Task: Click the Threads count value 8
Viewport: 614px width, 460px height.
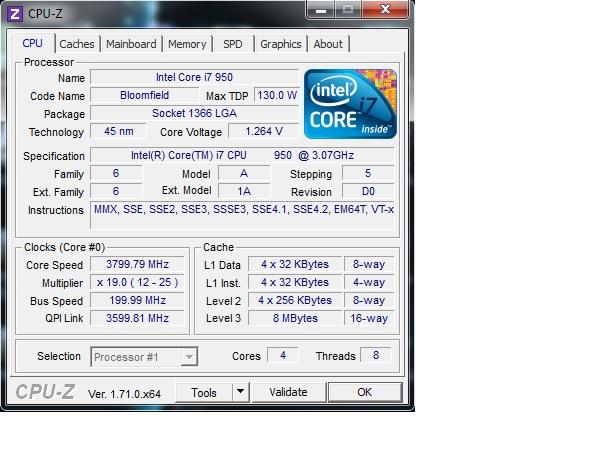Action: (376, 355)
